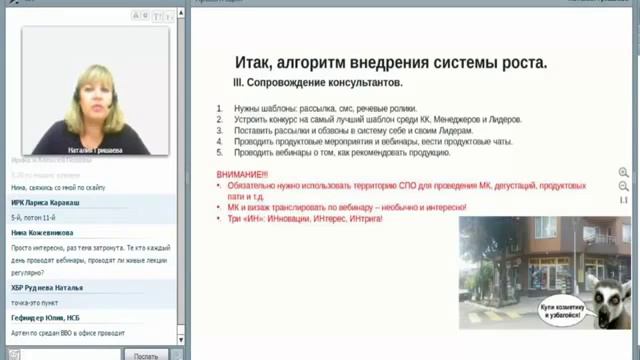Click red heading 'ВНИМАНИЕ!!!'

(x=242, y=175)
